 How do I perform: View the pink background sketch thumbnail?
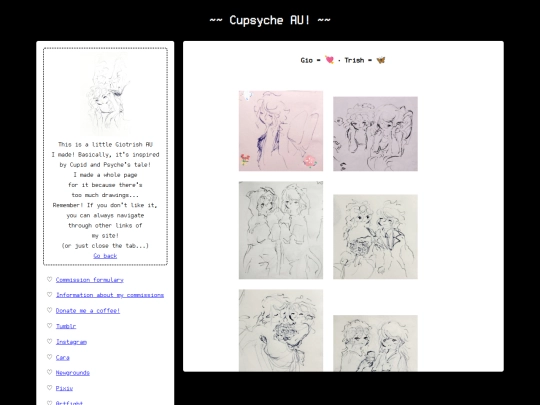point(281,131)
